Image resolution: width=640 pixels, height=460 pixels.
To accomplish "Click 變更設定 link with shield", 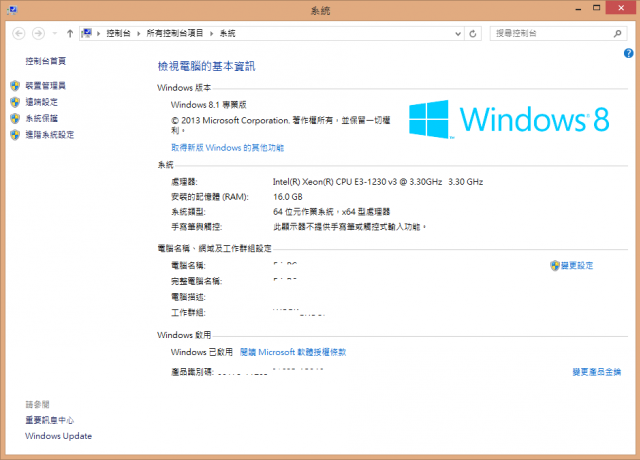I will pyautogui.click(x=577, y=266).
